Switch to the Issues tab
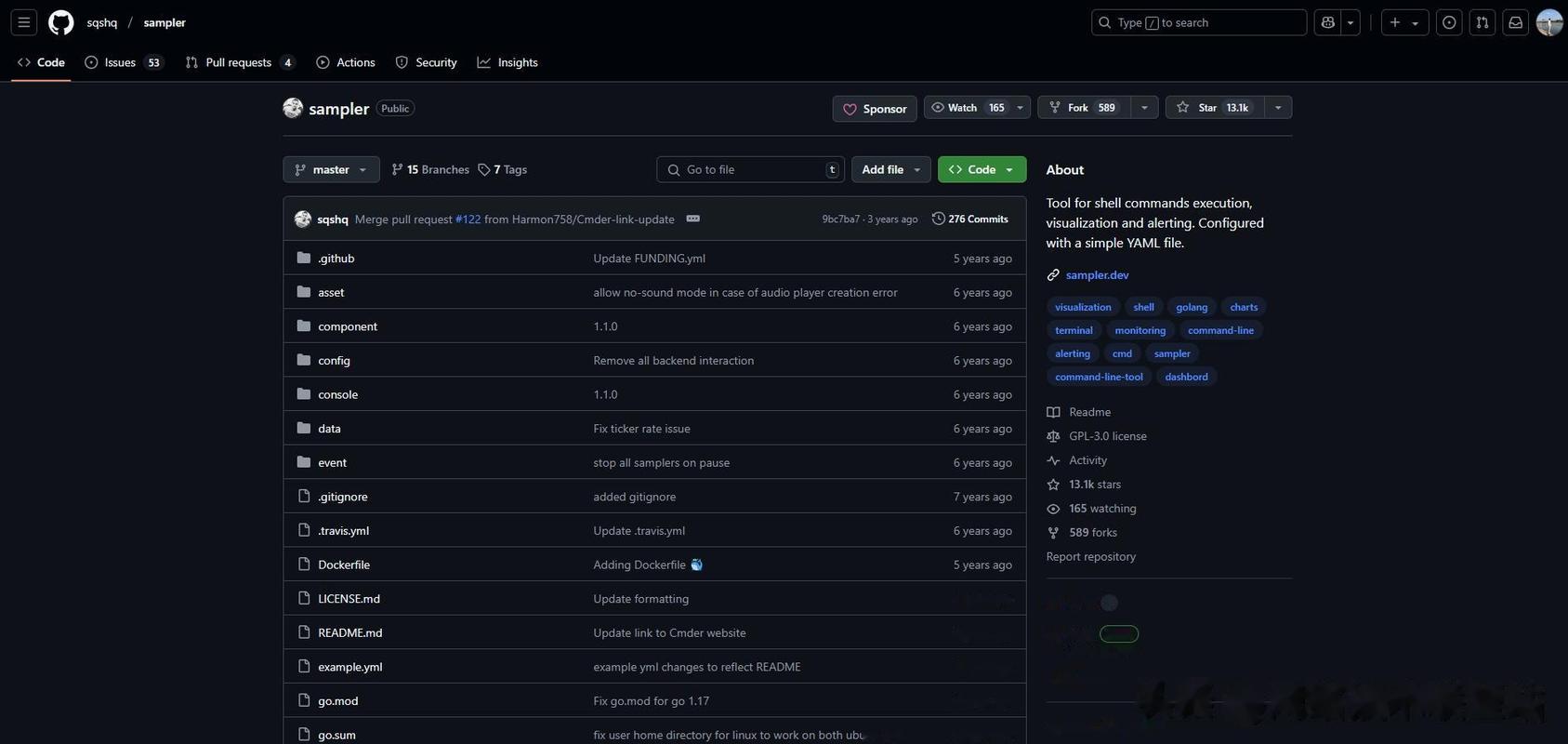This screenshot has height=744, width=1568. pyautogui.click(x=121, y=62)
